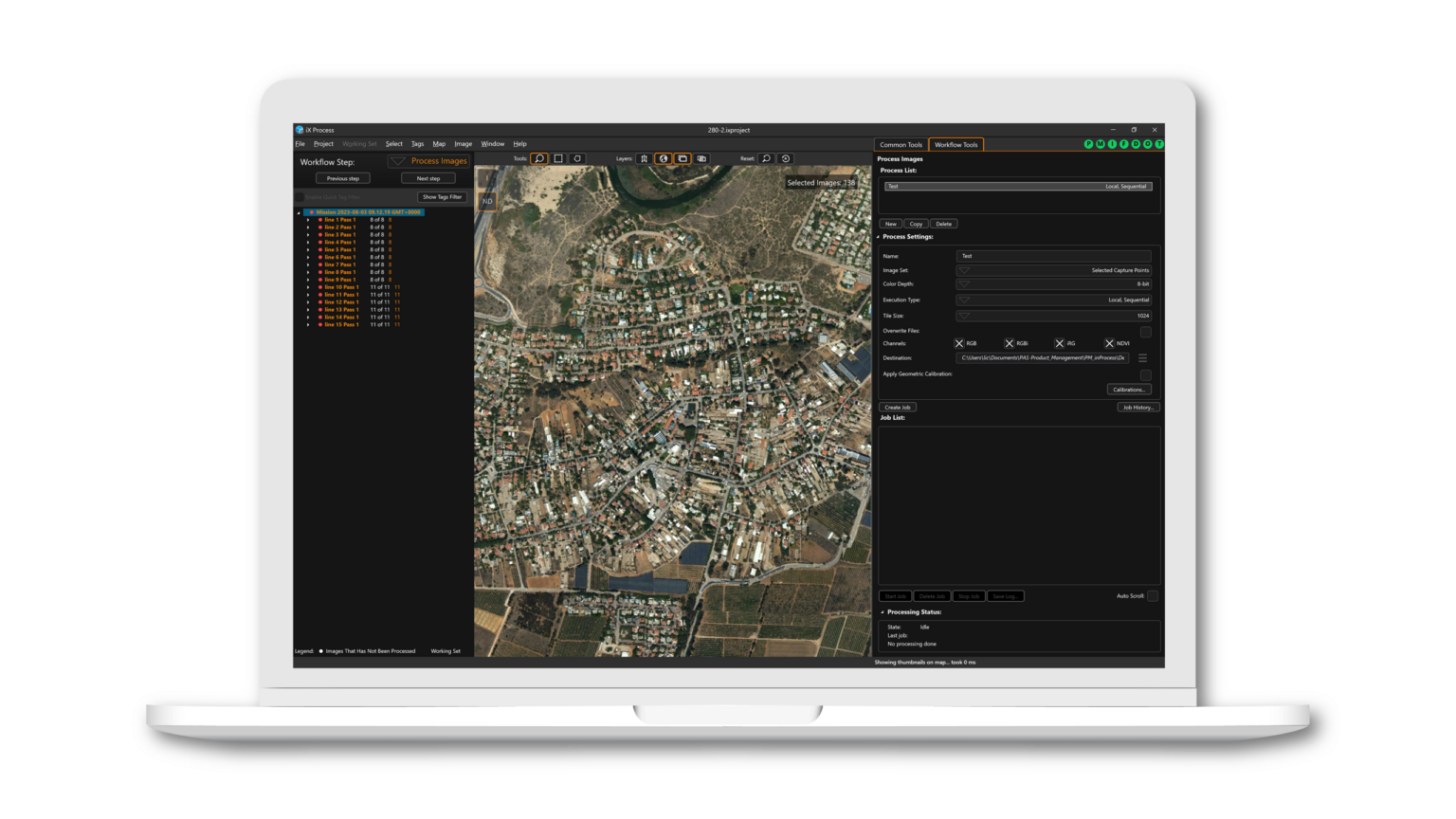Expand the line 1 Pass 1 tree item
The image size is (1456, 819).
[x=308, y=219]
